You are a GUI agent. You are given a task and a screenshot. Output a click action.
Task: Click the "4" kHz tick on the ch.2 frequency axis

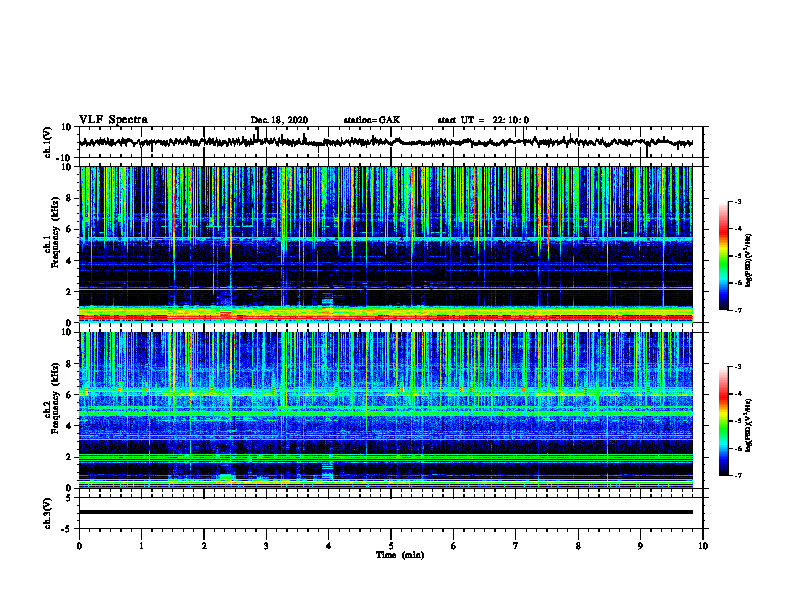click(70, 426)
